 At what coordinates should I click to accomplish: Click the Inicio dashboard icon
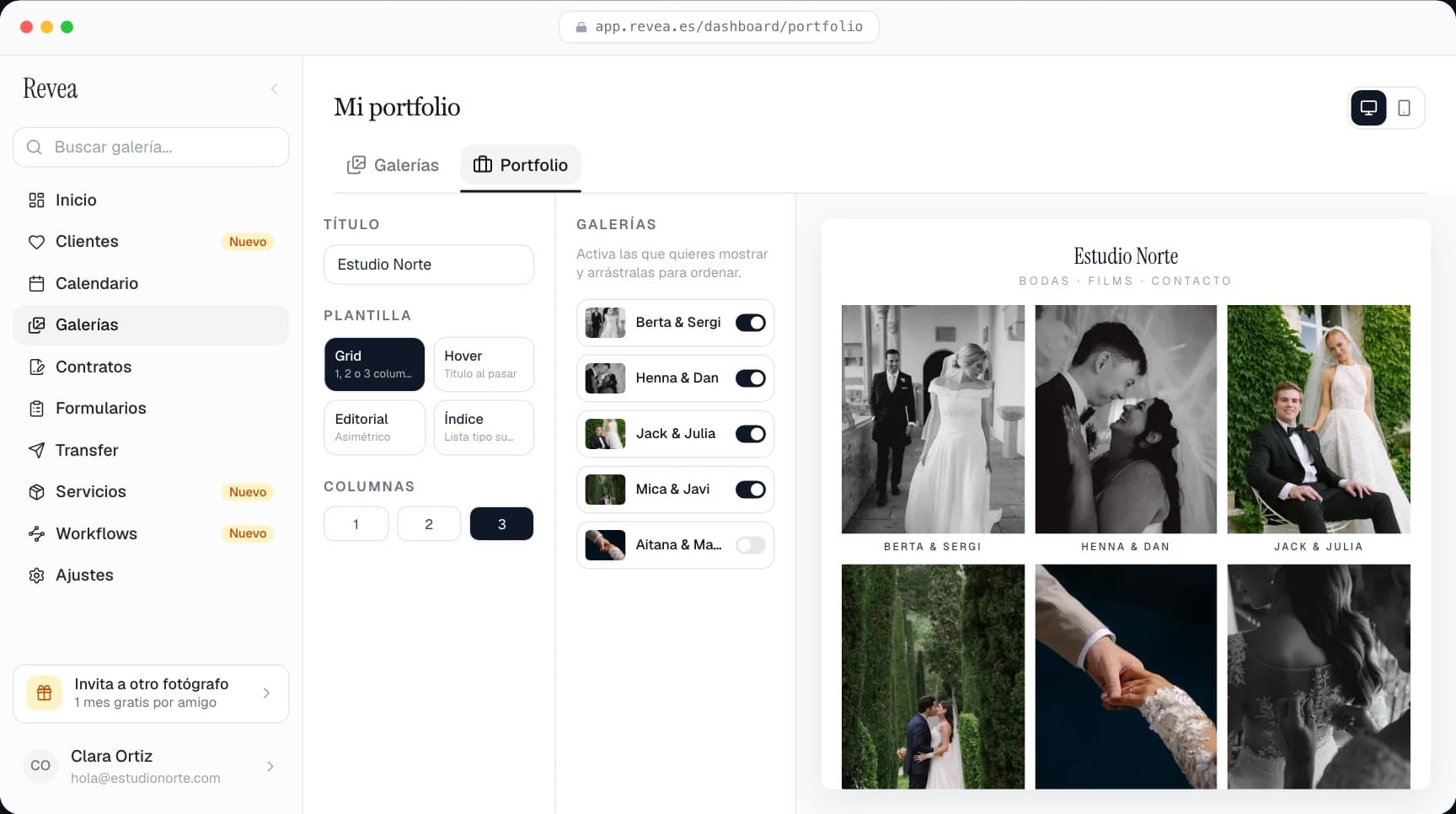(x=36, y=200)
